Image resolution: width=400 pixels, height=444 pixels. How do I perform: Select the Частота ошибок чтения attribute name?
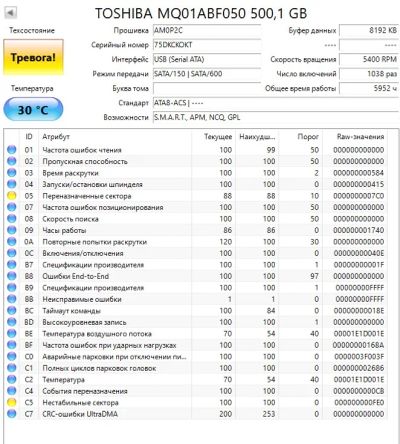pos(82,150)
